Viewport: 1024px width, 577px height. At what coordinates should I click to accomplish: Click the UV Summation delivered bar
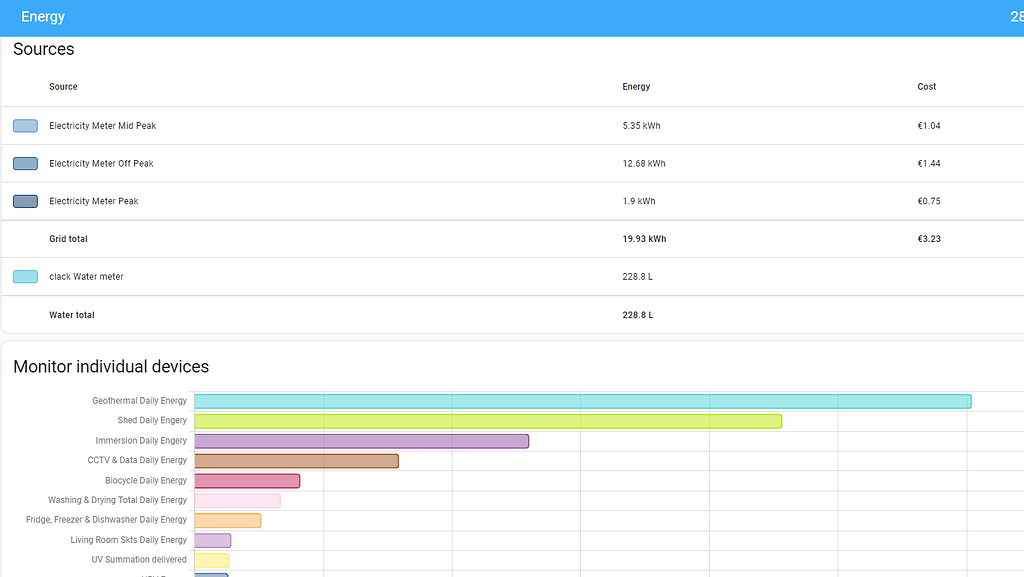(x=212, y=561)
